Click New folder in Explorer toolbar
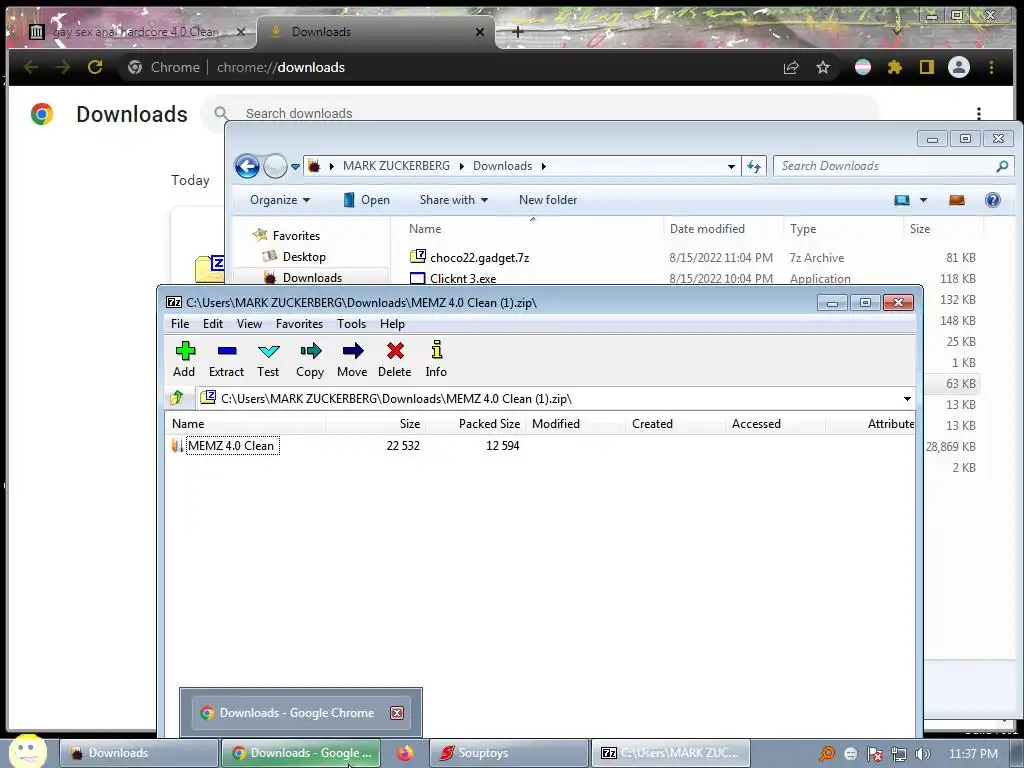This screenshot has width=1024, height=768. pyautogui.click(x=548, y=200)
